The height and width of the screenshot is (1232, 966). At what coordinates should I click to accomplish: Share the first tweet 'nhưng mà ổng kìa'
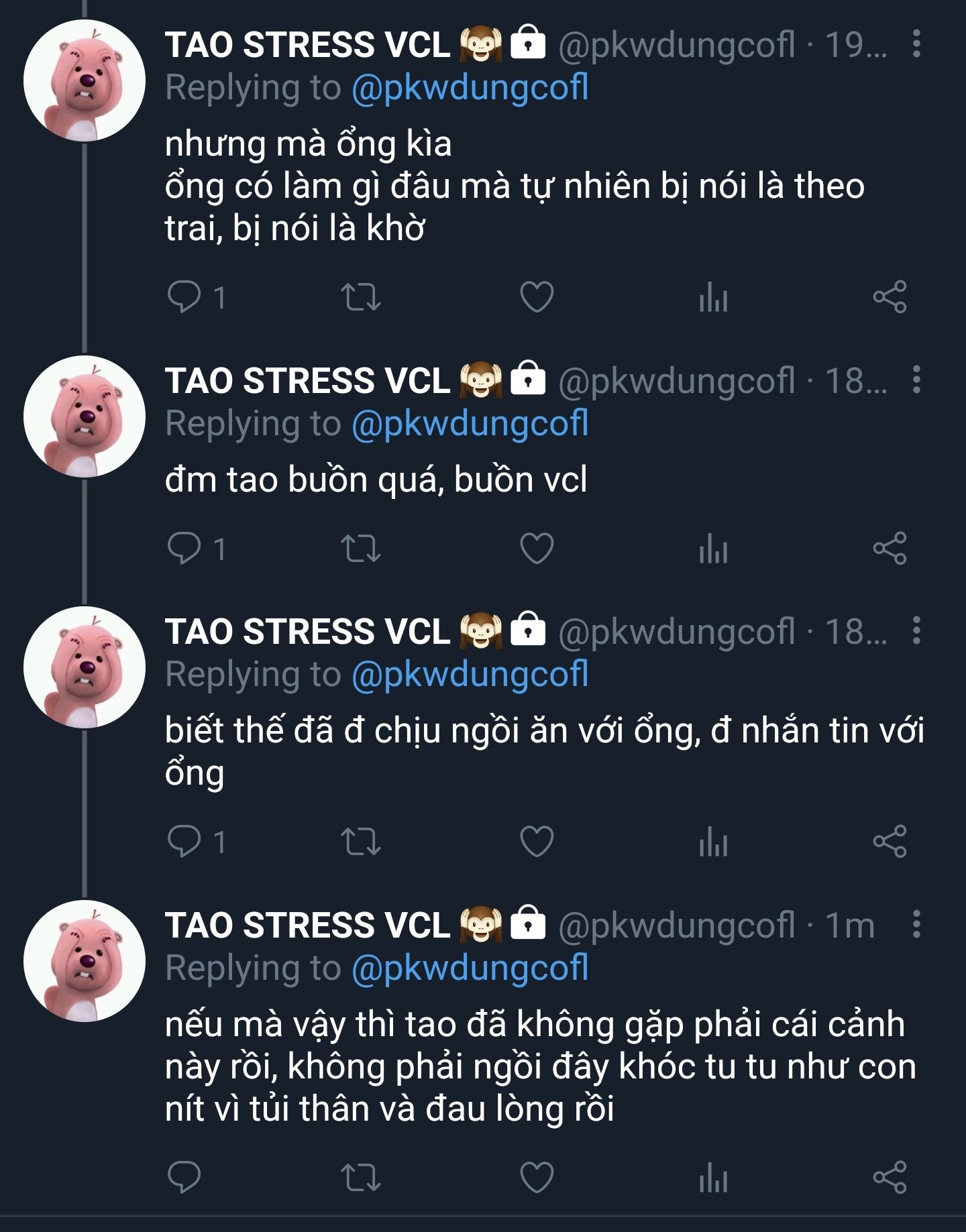point(890,296)
